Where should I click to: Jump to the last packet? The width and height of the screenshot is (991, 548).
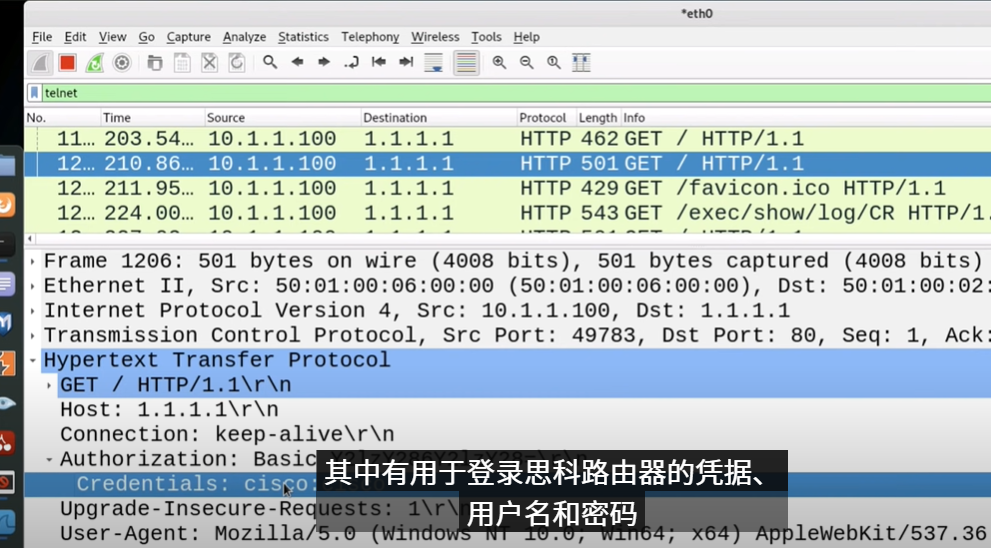[x=406, y=63]
